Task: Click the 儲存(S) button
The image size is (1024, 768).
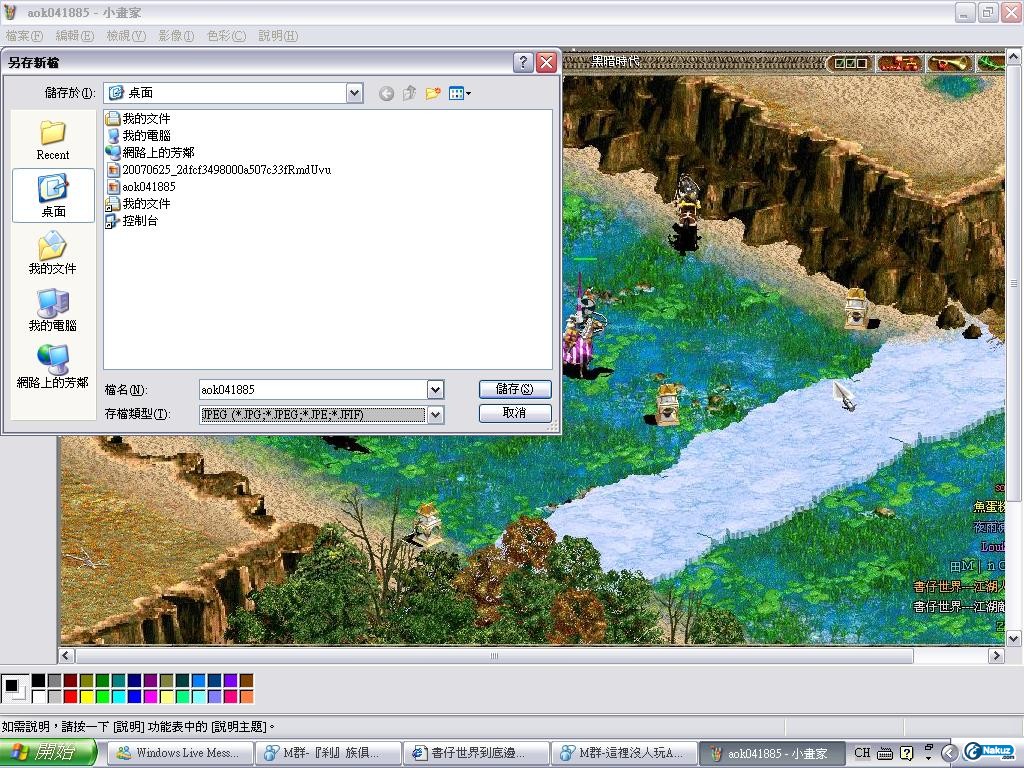Action: (x=515, y=389)
